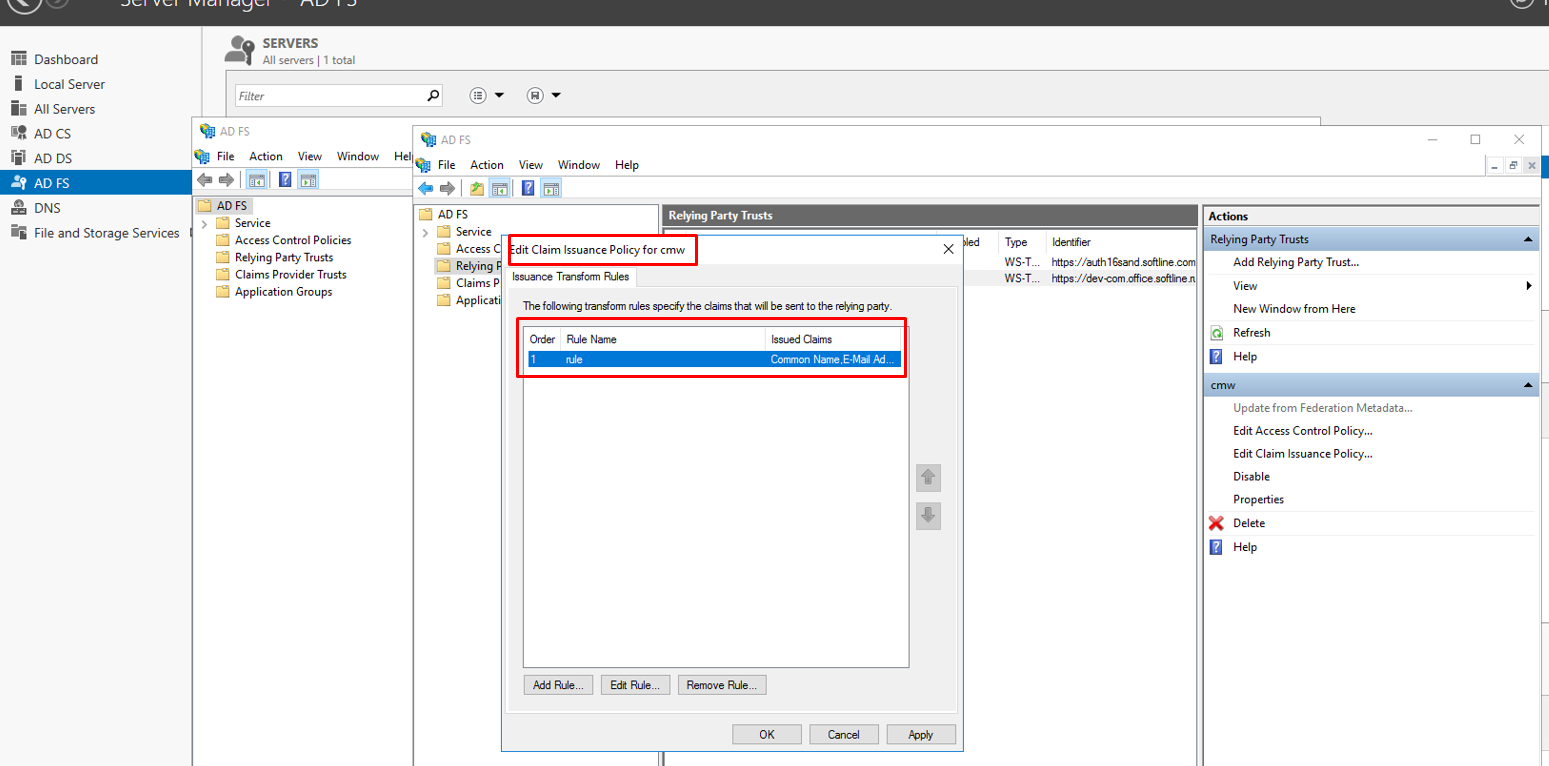Click Help icon in rear AD FS window toolbar

pyautogui.click(x=285, y=180)
